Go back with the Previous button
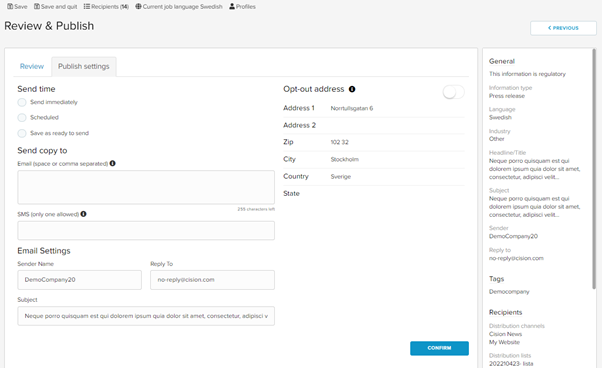The width and height of the screenshot is (602, 368). coord(563,28)
